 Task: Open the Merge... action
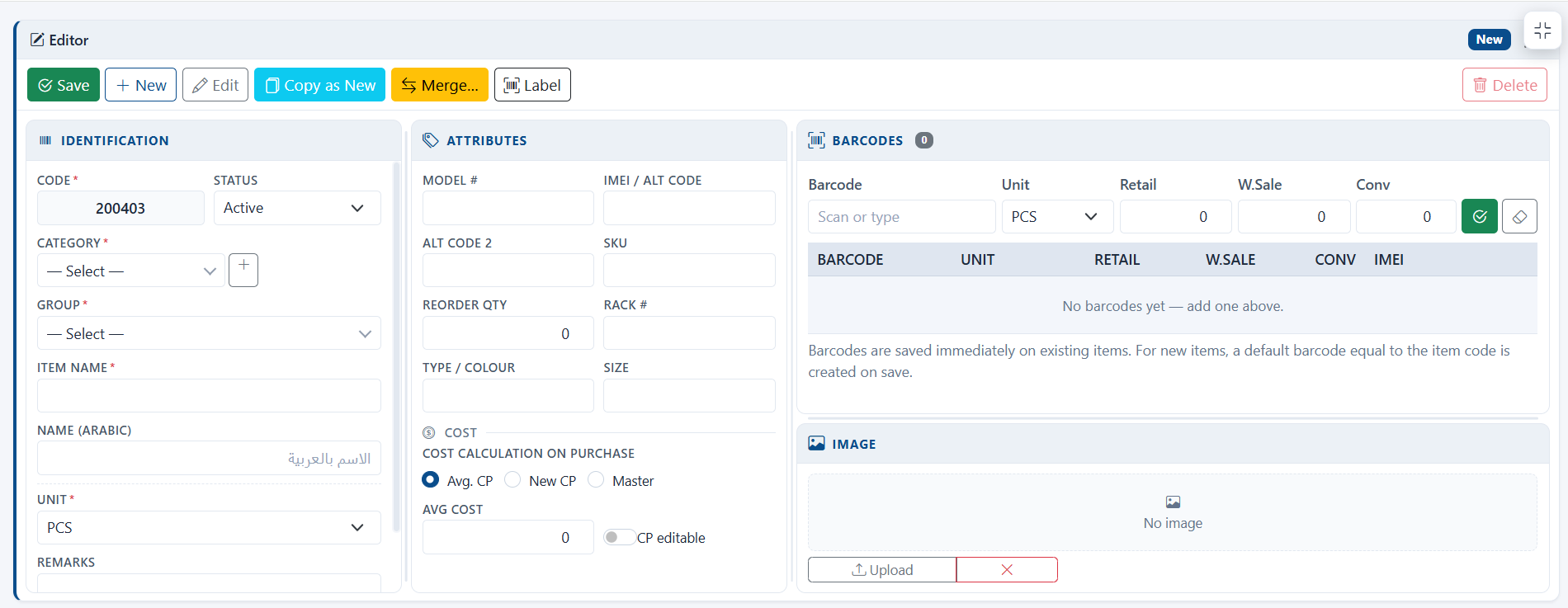(440, 85)
